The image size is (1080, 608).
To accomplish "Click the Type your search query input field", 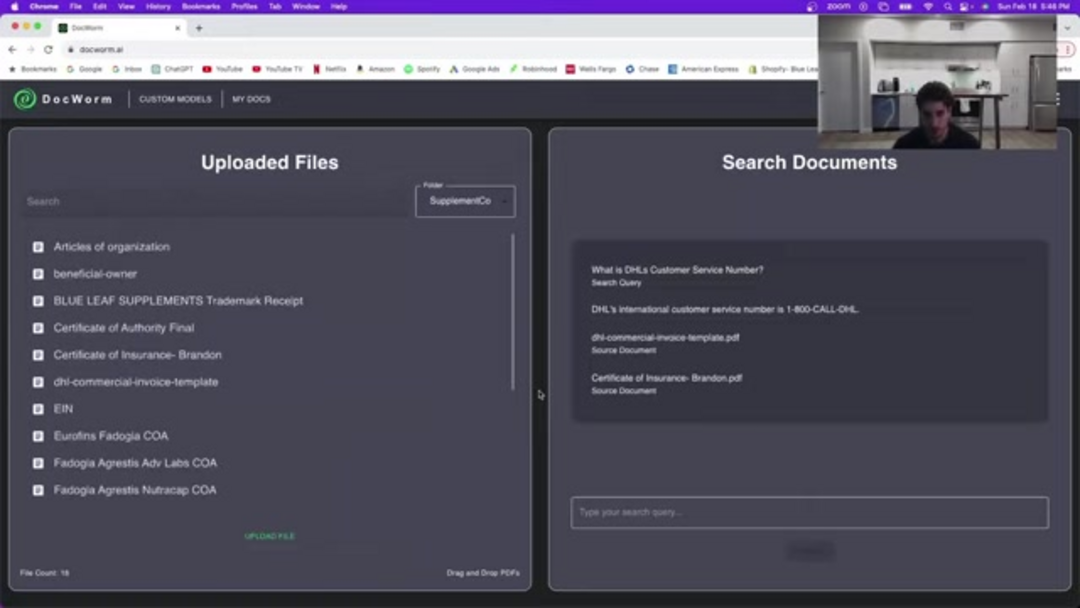I will 810,512.
